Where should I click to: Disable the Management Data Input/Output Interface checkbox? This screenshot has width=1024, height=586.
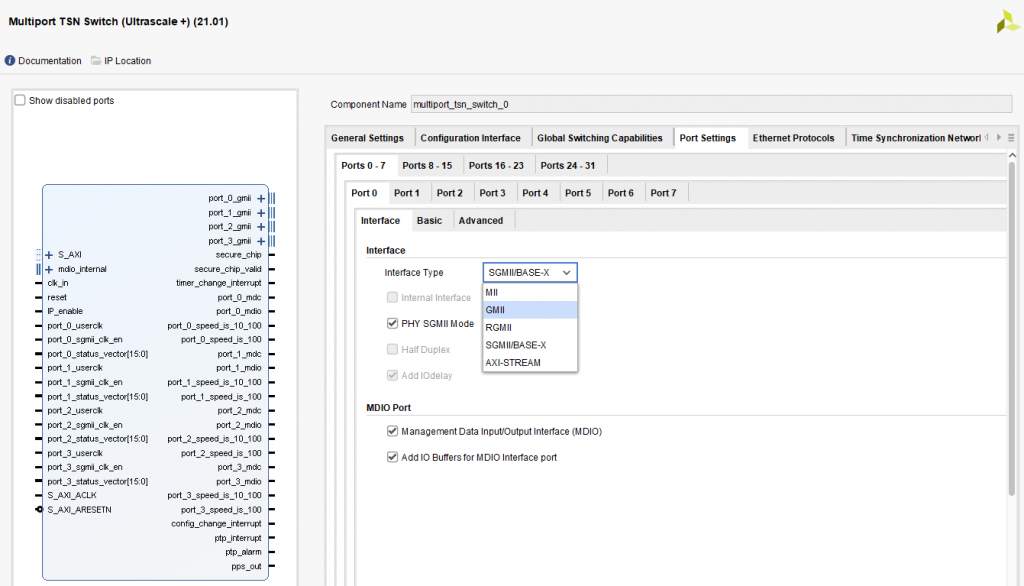tap(392, 432)
